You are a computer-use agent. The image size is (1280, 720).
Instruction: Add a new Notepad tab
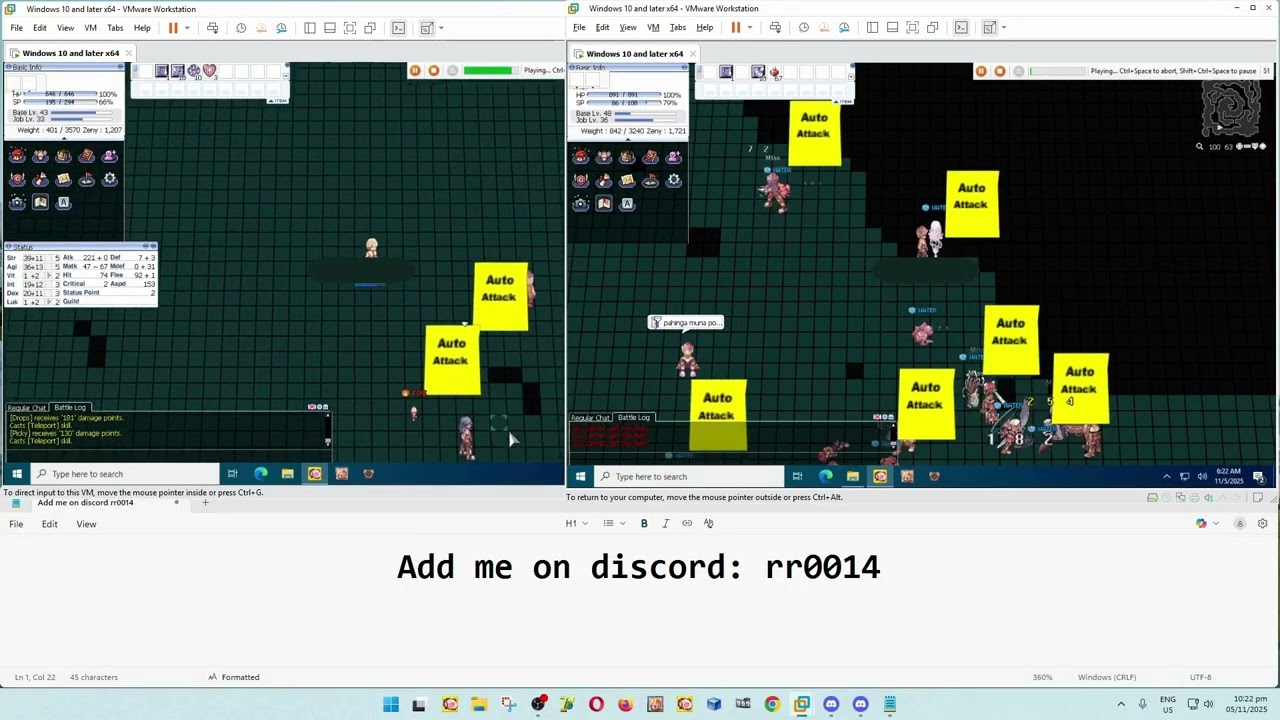coord(205,502)
